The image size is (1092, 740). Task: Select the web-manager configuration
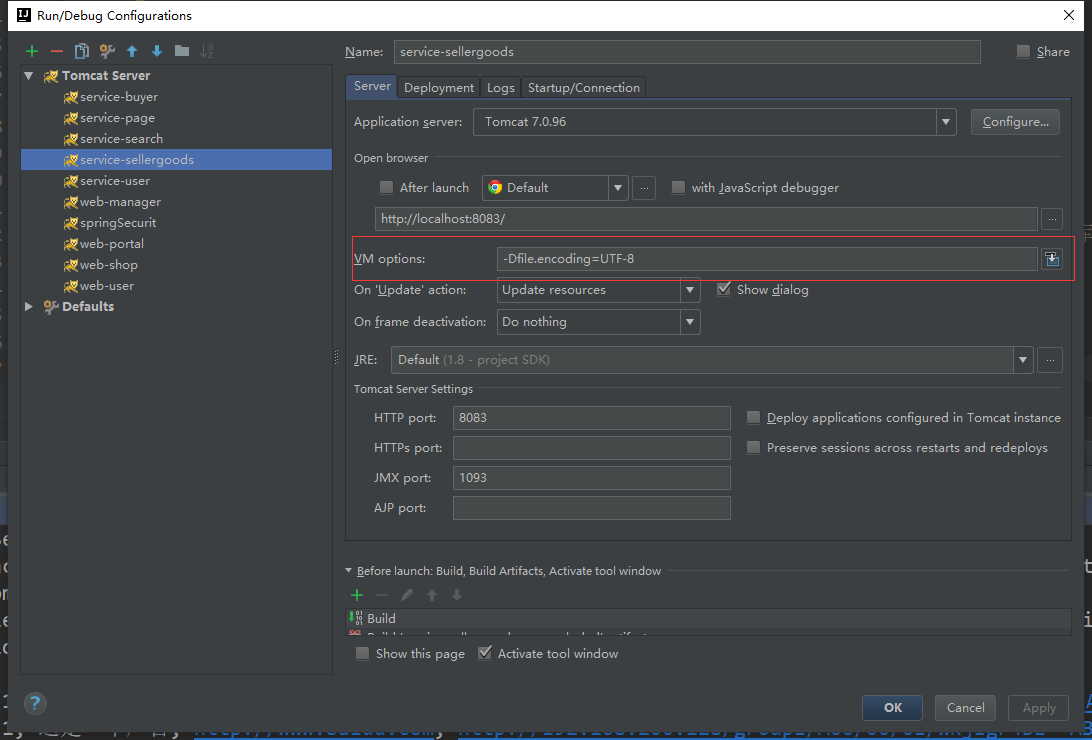coord(120,202)
